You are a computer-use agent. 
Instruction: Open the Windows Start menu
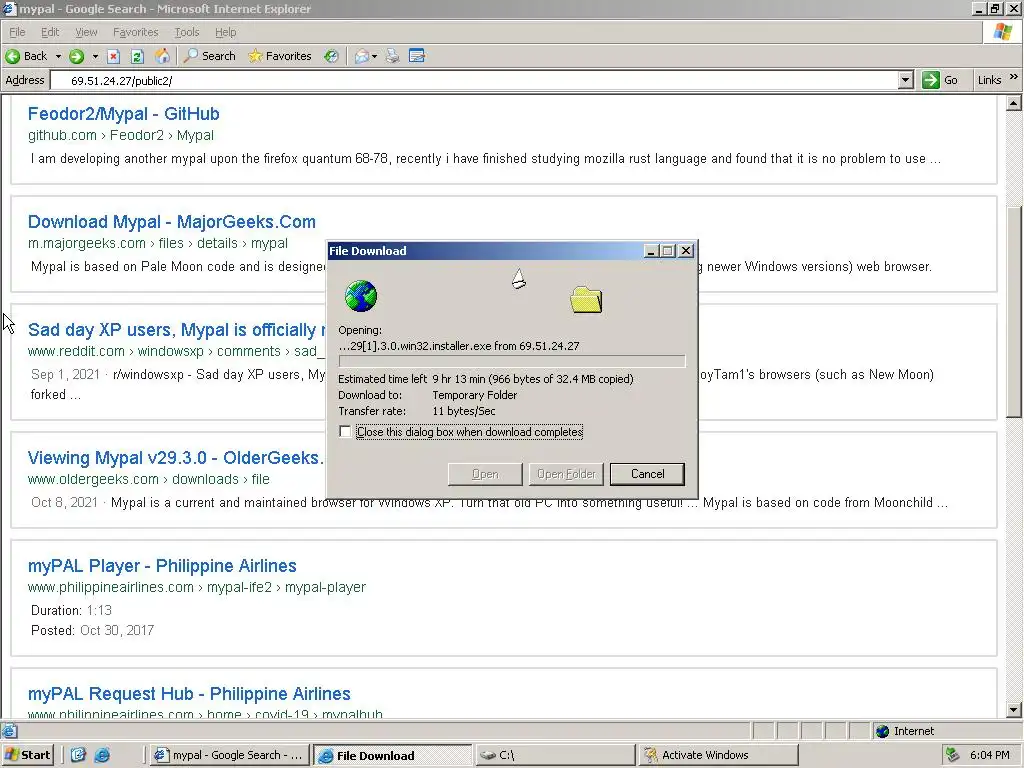click(x=28, y=755)
